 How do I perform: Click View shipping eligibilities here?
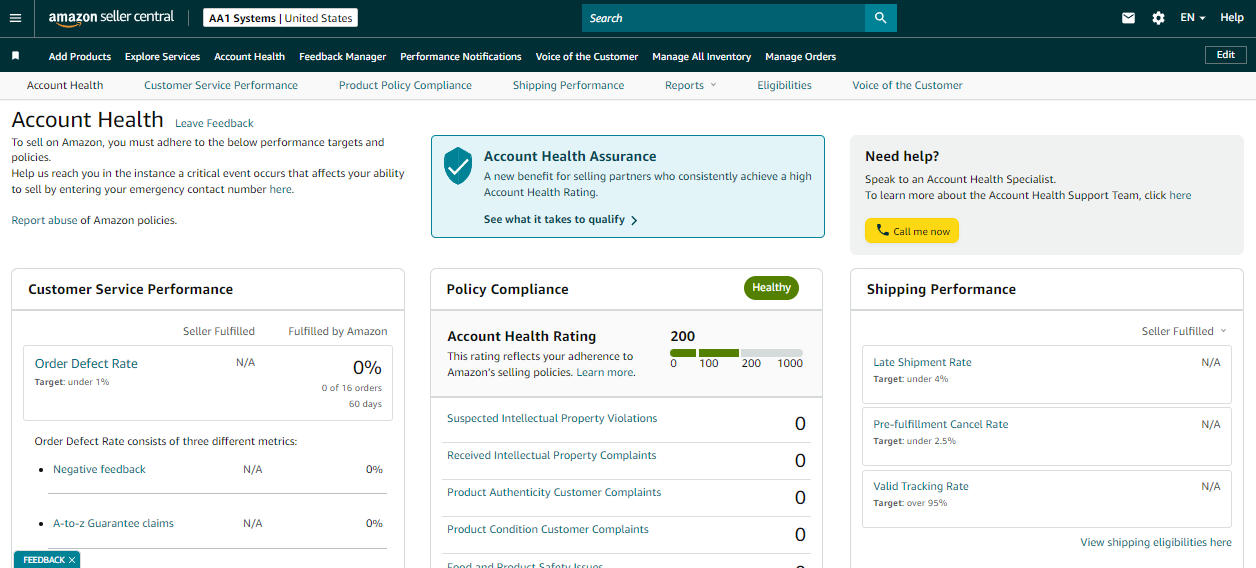(1156, 542)
